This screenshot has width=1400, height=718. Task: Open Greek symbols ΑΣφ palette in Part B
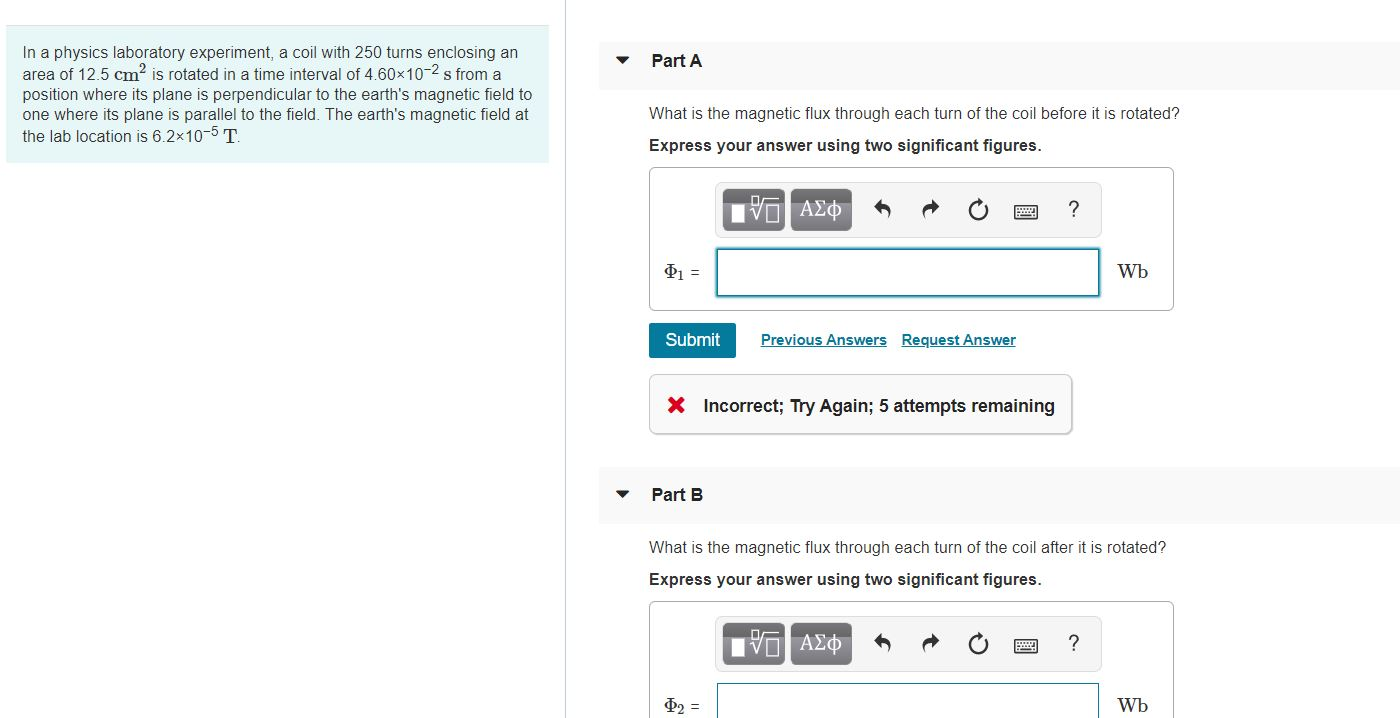pyautogui.click(x=821, y=644)
